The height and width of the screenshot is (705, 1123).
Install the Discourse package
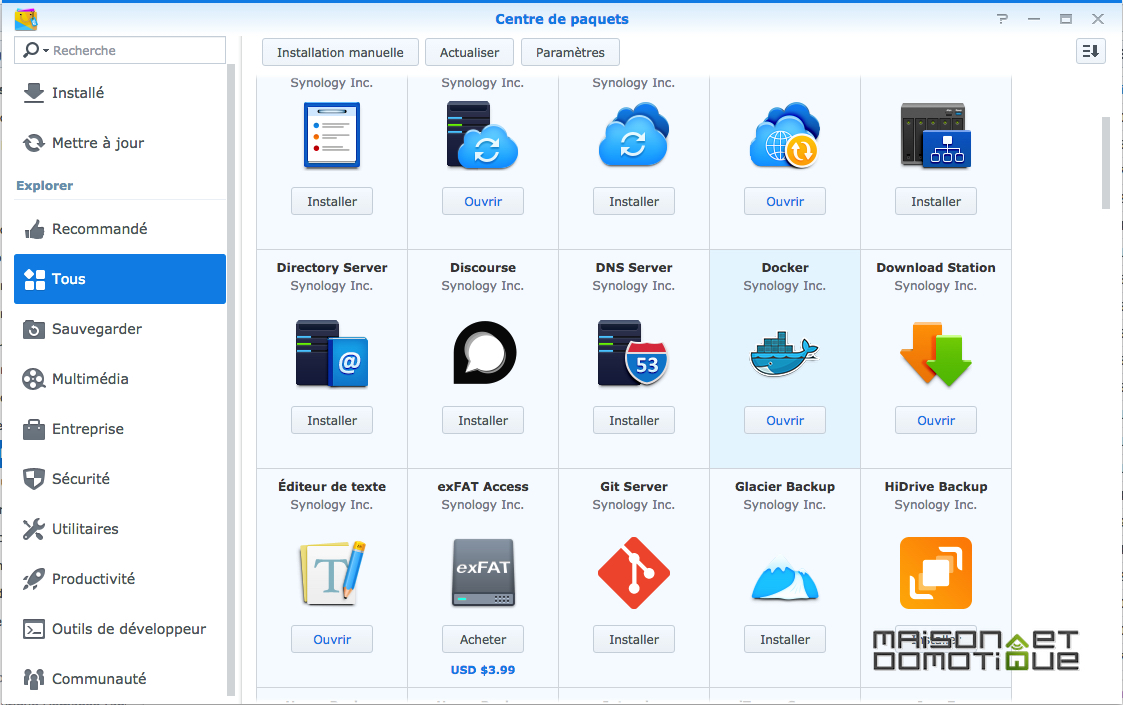pyautogui.click(x=483, y=421)
